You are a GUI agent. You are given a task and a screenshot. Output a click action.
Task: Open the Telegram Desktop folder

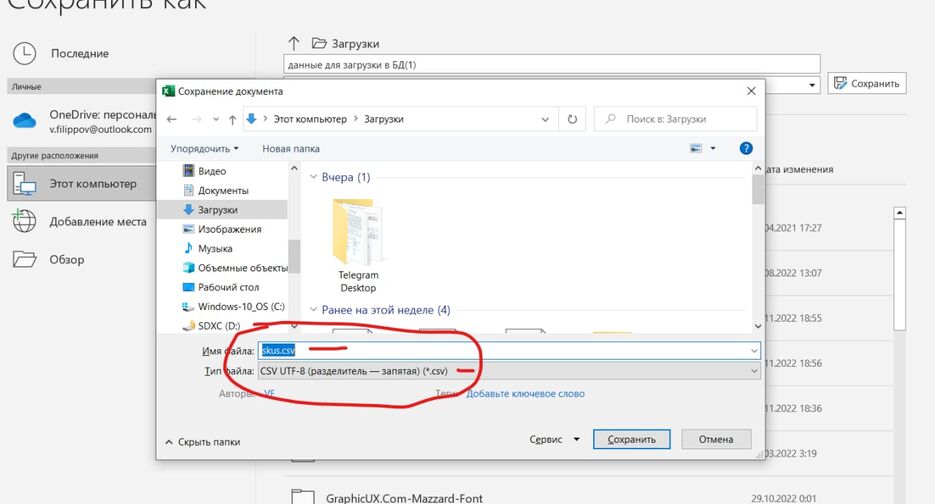(x=358, y=241)
